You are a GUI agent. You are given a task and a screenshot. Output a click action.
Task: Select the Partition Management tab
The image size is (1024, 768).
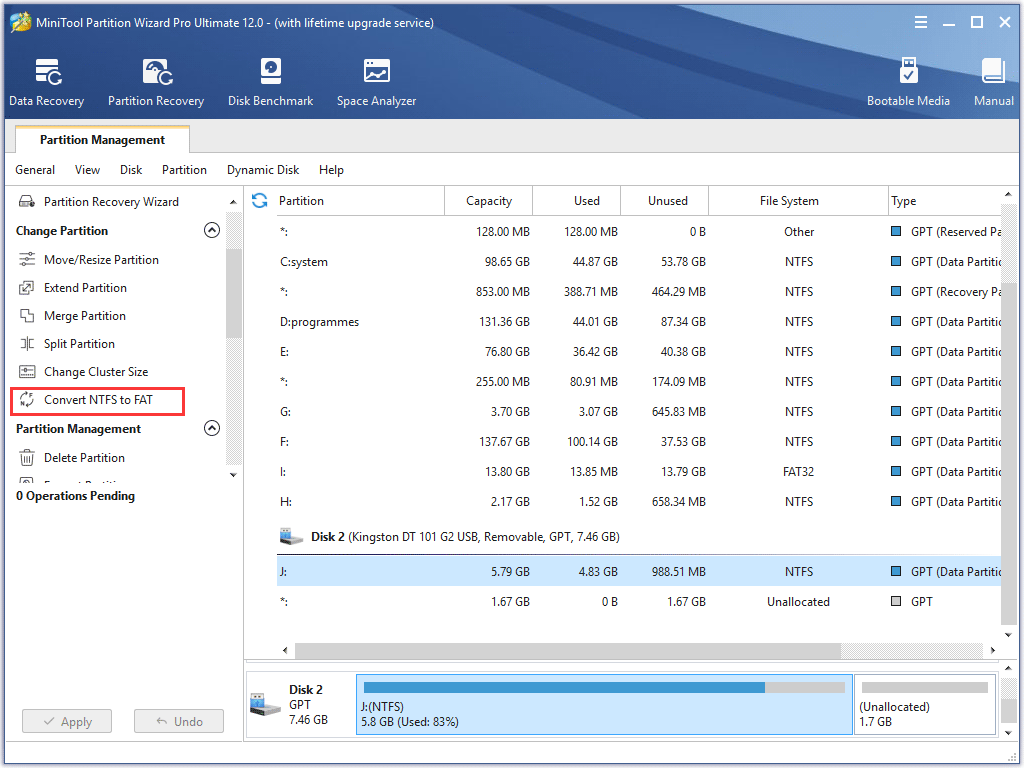click(x=103, y=140)
